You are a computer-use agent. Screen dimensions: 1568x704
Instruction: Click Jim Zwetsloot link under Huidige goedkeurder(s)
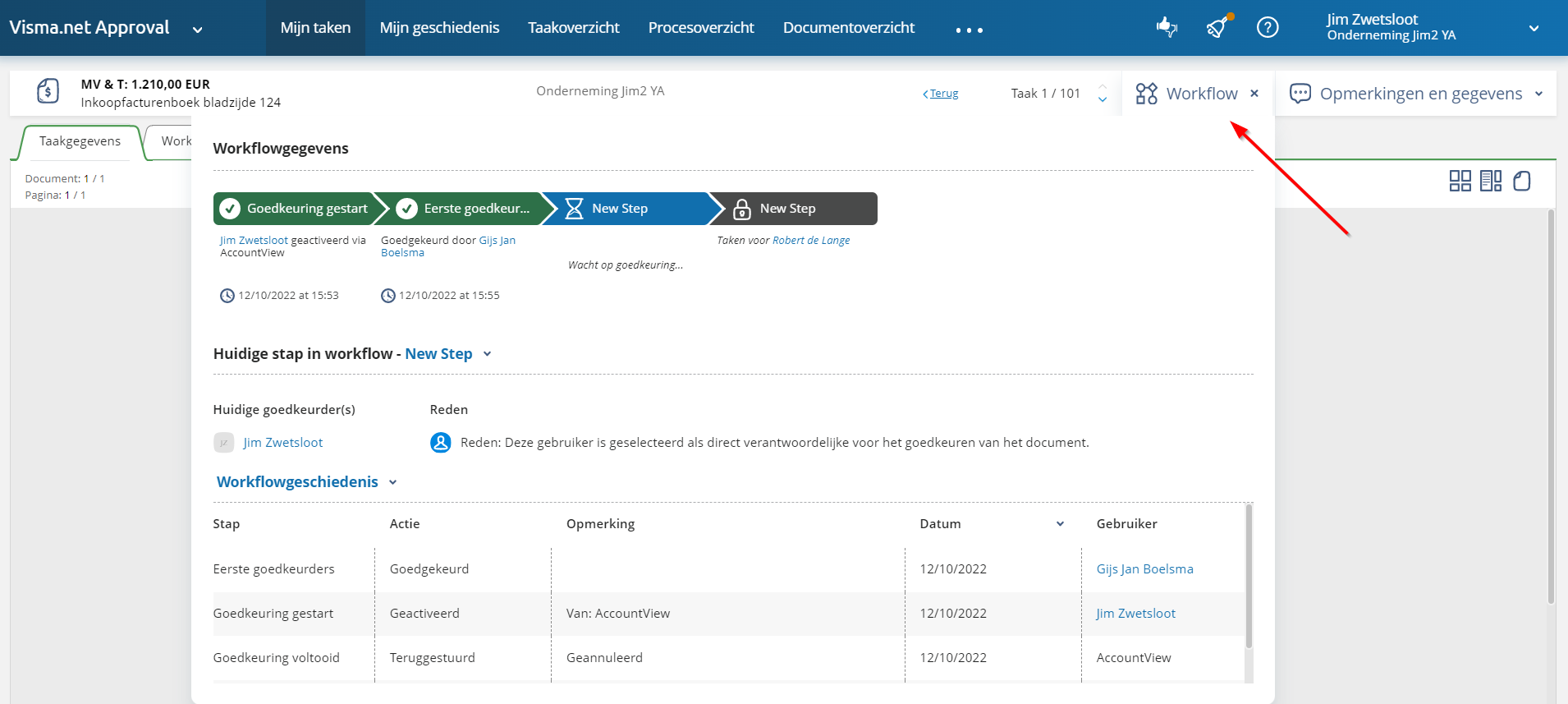(283, 443)
